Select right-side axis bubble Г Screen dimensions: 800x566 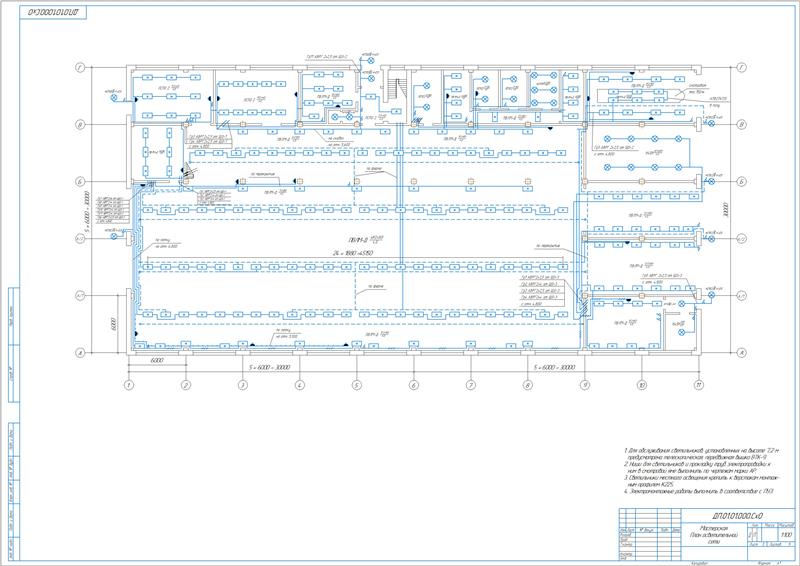point(742,67)
